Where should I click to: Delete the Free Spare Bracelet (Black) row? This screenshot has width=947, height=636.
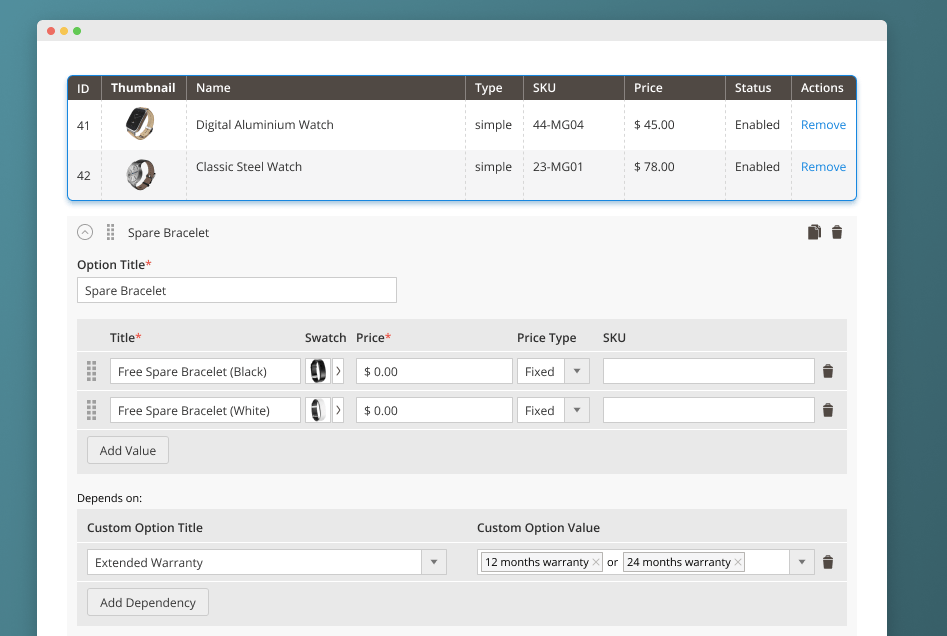pos(828,371)
